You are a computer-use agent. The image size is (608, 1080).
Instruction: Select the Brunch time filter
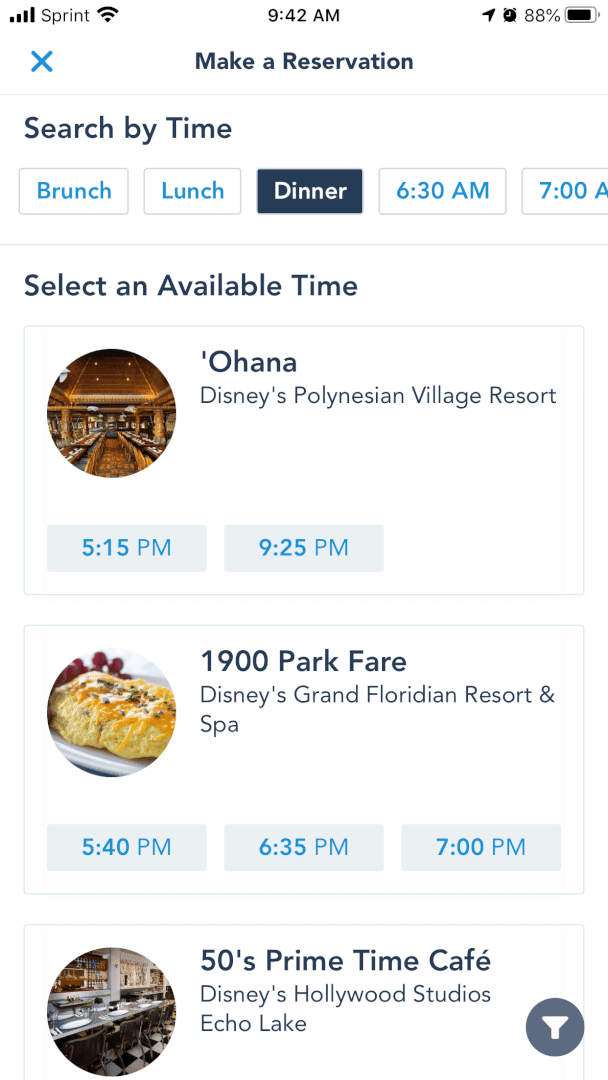(x=74, y=191)
